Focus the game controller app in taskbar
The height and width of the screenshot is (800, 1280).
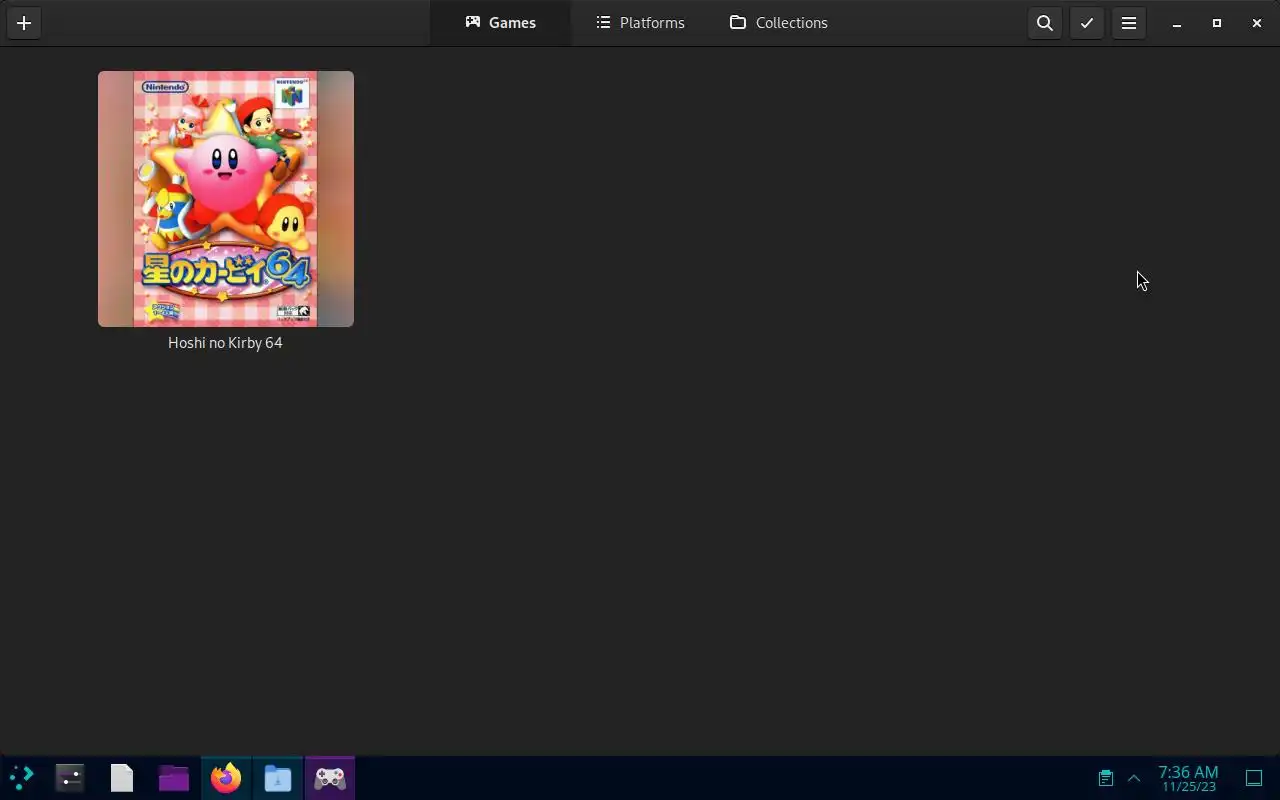[x=330, y=778]
